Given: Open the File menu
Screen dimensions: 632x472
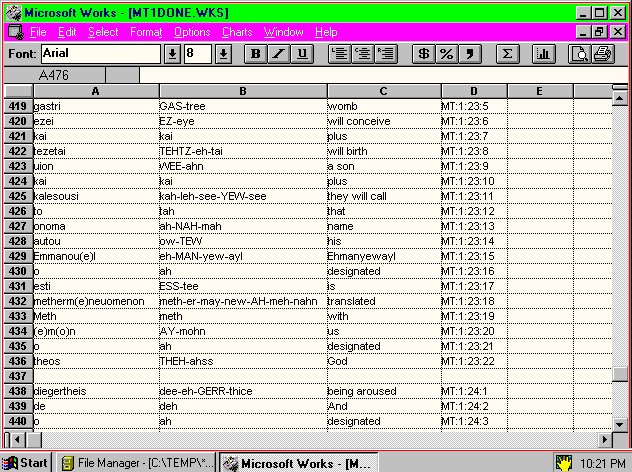Looking at the screenshot, I should 38,32.
